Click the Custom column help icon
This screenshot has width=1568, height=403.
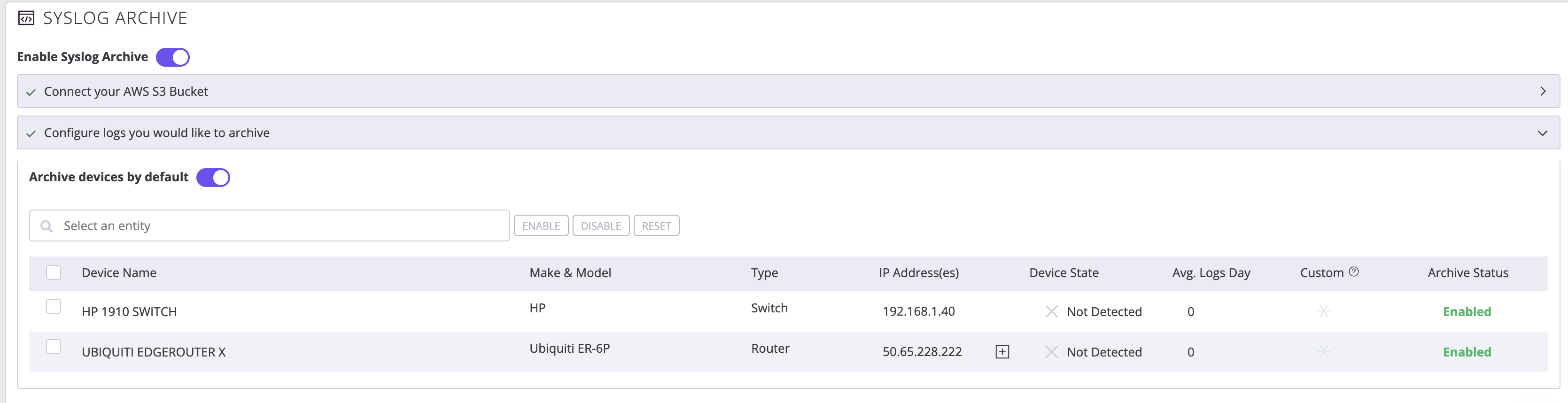pyautogui.click(x=1354, y=272)
